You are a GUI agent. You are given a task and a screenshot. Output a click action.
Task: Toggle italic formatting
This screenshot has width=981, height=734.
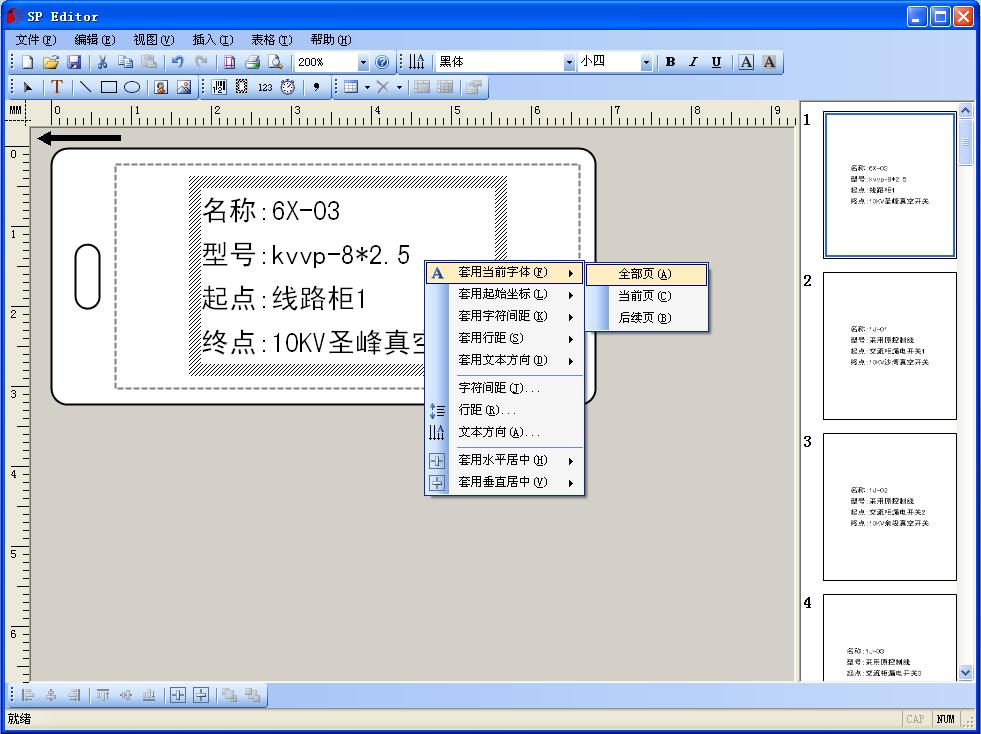(692, 62)
